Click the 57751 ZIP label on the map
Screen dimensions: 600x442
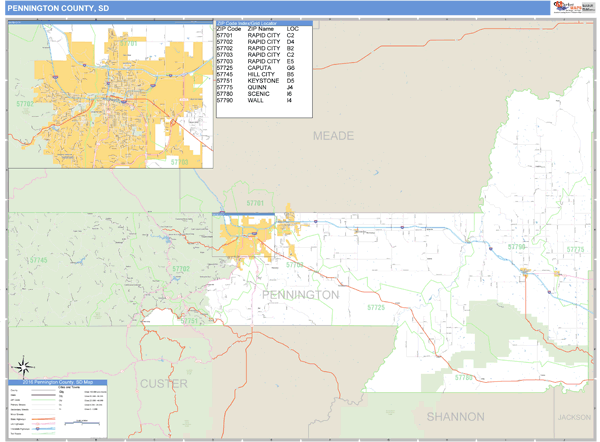click(x=189, y=321)
